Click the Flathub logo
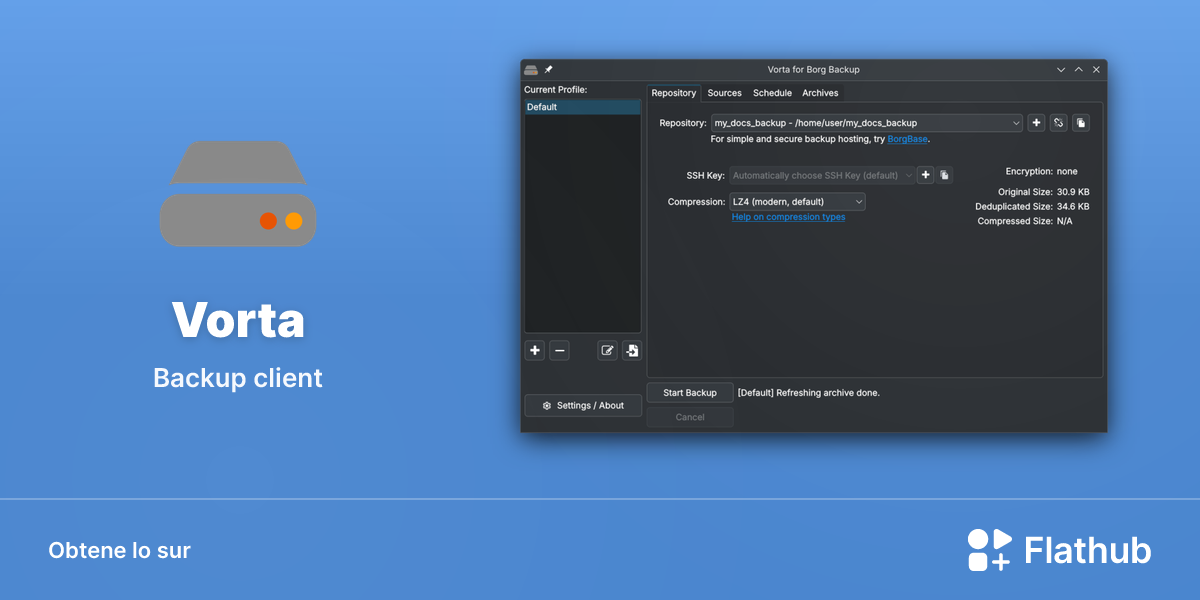1200x600 pixels. click(x=1059, y=550)
